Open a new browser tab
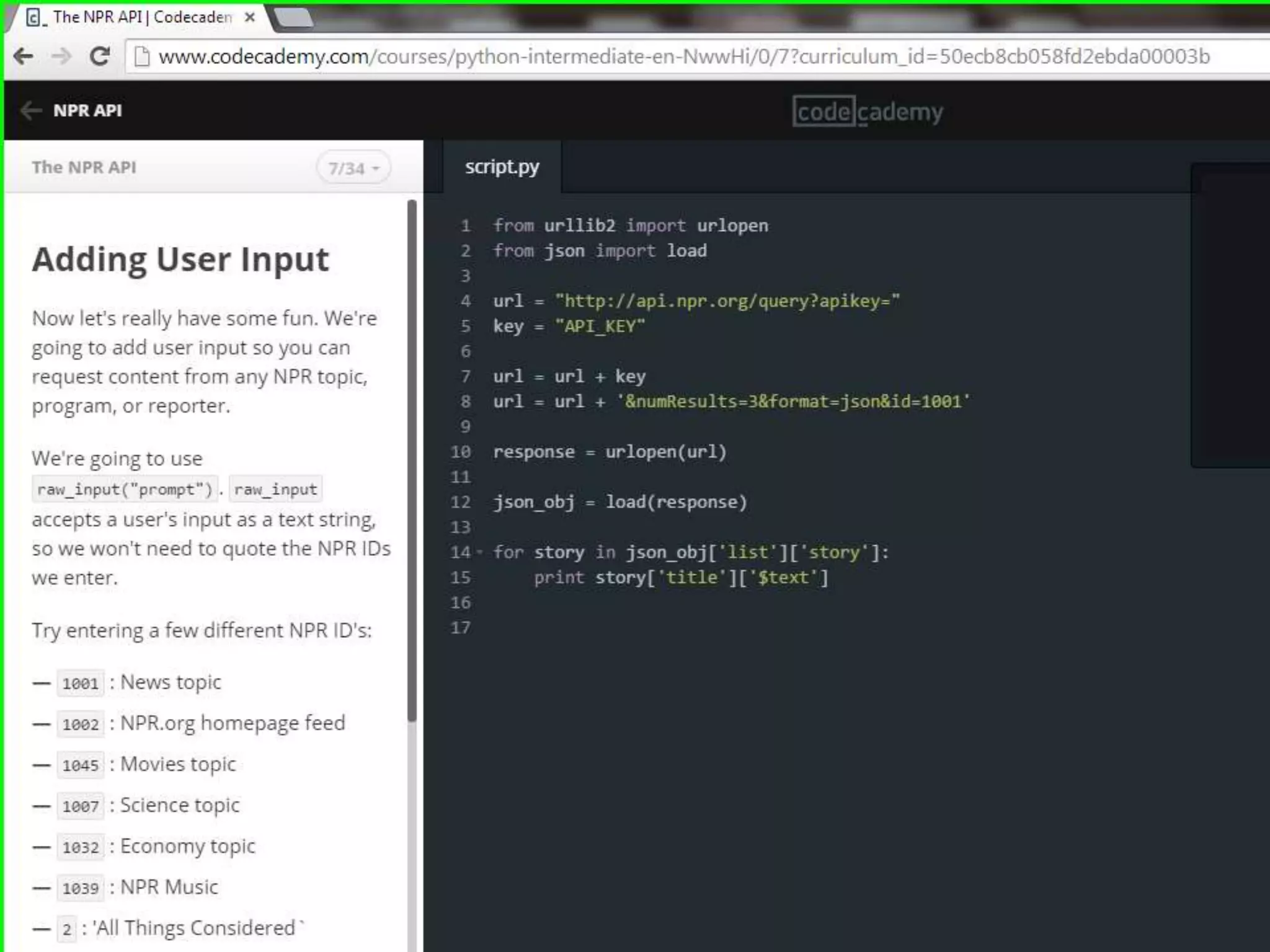Screen dimensions: 1270x952 tap(294, 17)
